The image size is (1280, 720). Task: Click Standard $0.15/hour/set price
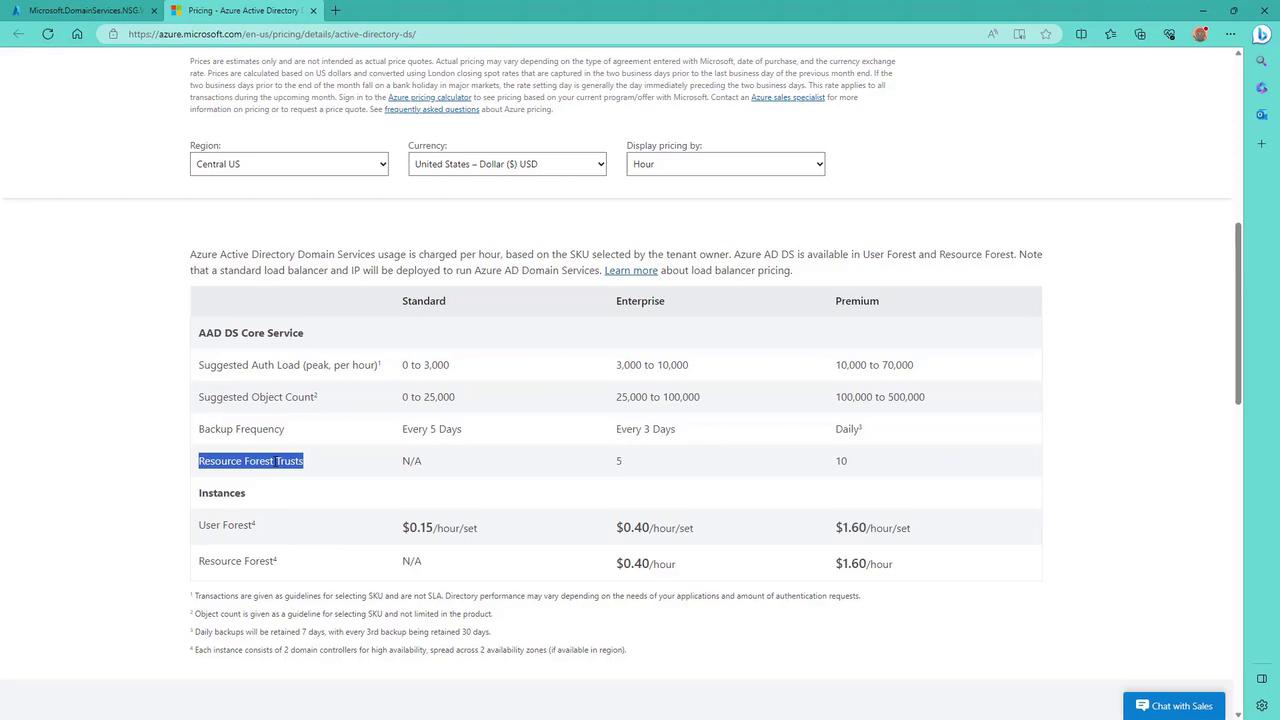[x=440, y=528]
